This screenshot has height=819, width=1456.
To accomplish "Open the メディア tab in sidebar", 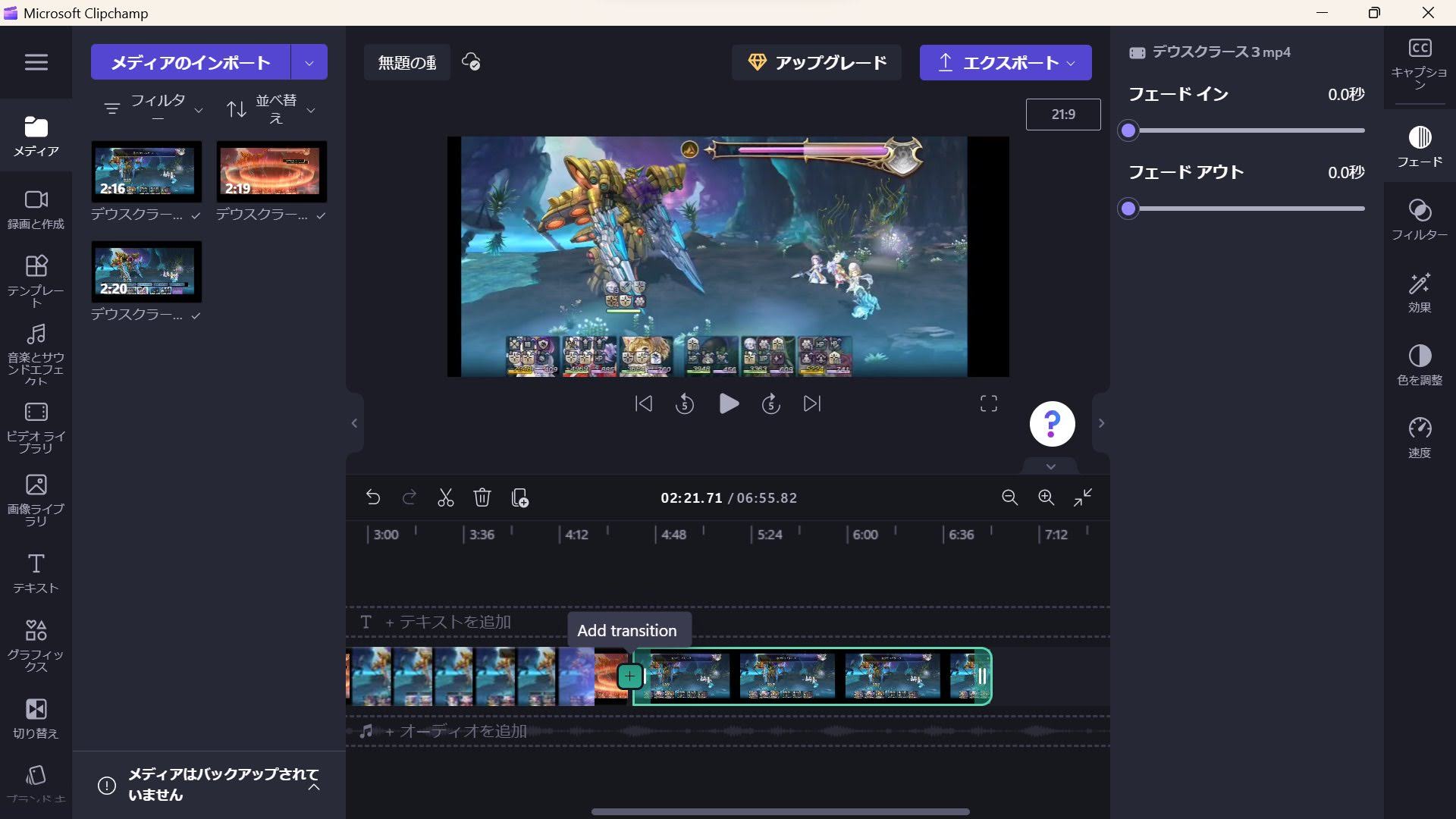I will [36, 136].
